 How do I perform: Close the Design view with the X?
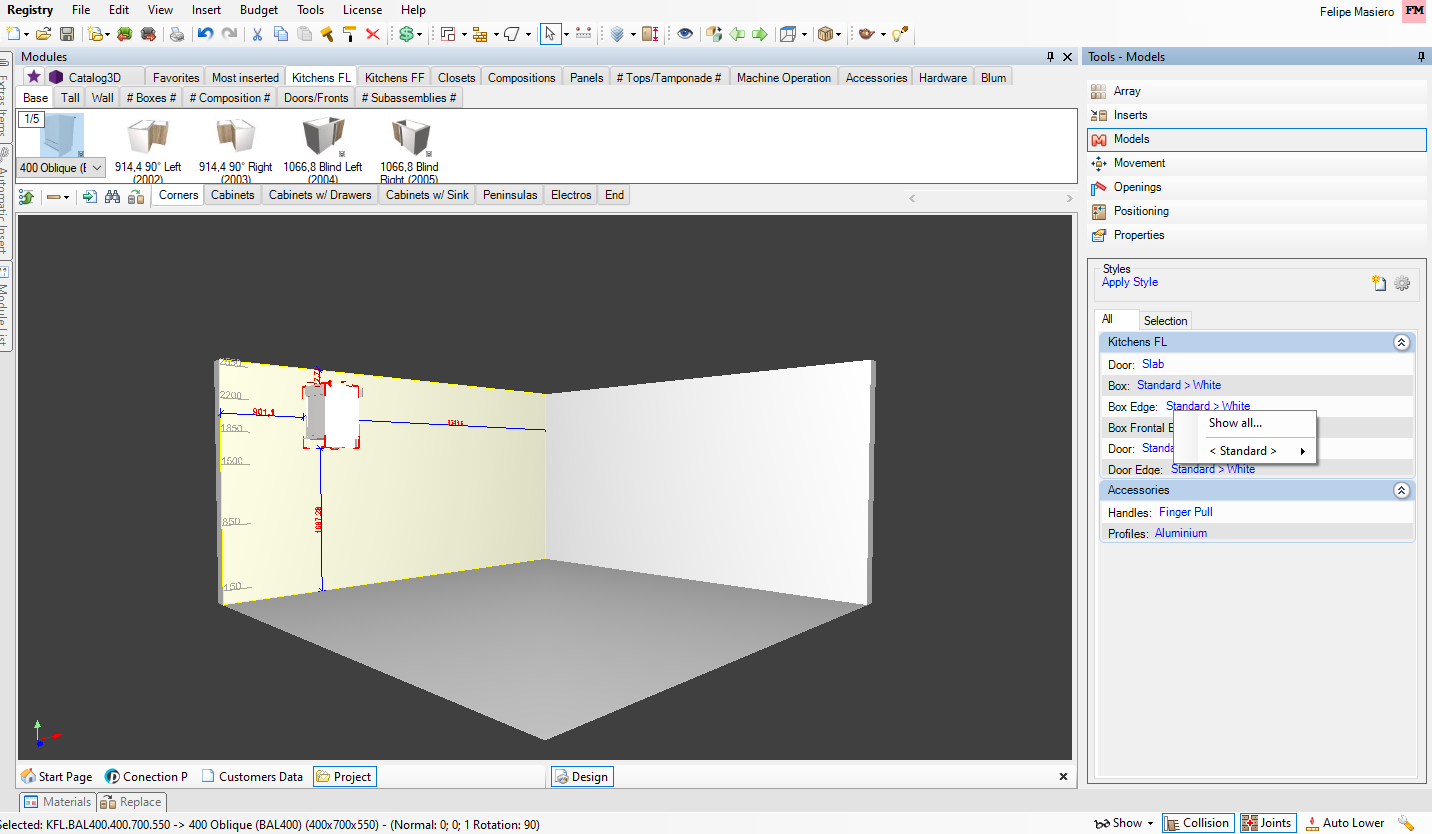tap(1063, 776)
